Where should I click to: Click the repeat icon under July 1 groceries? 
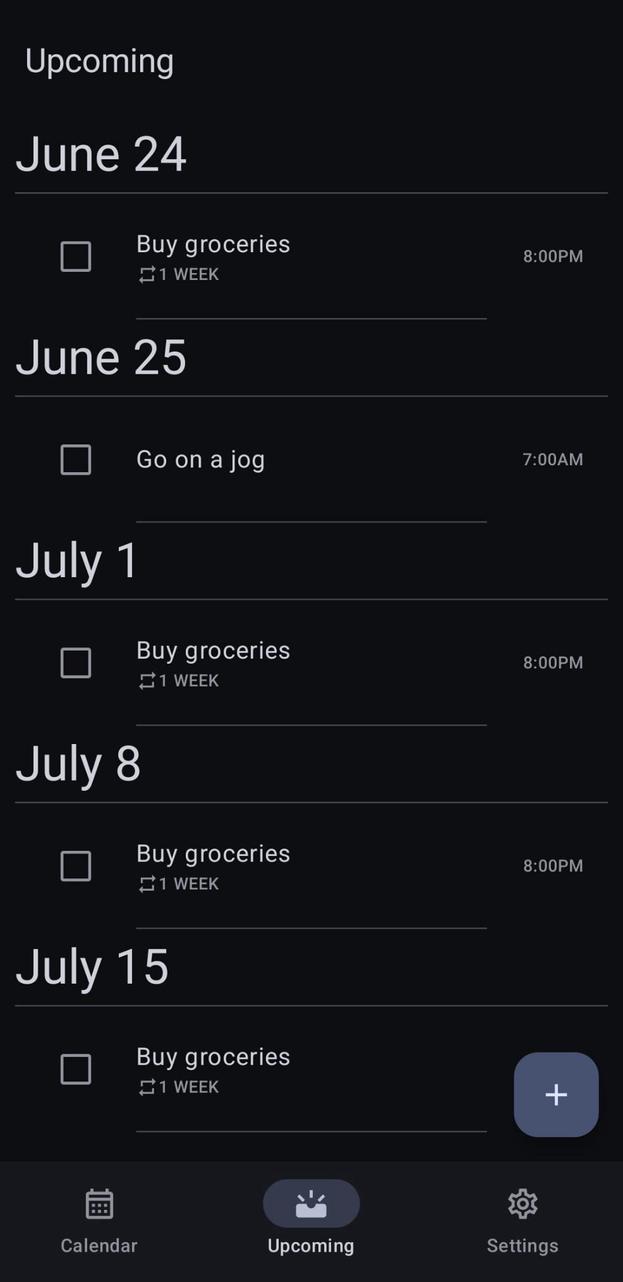click(x=147, y=681)
